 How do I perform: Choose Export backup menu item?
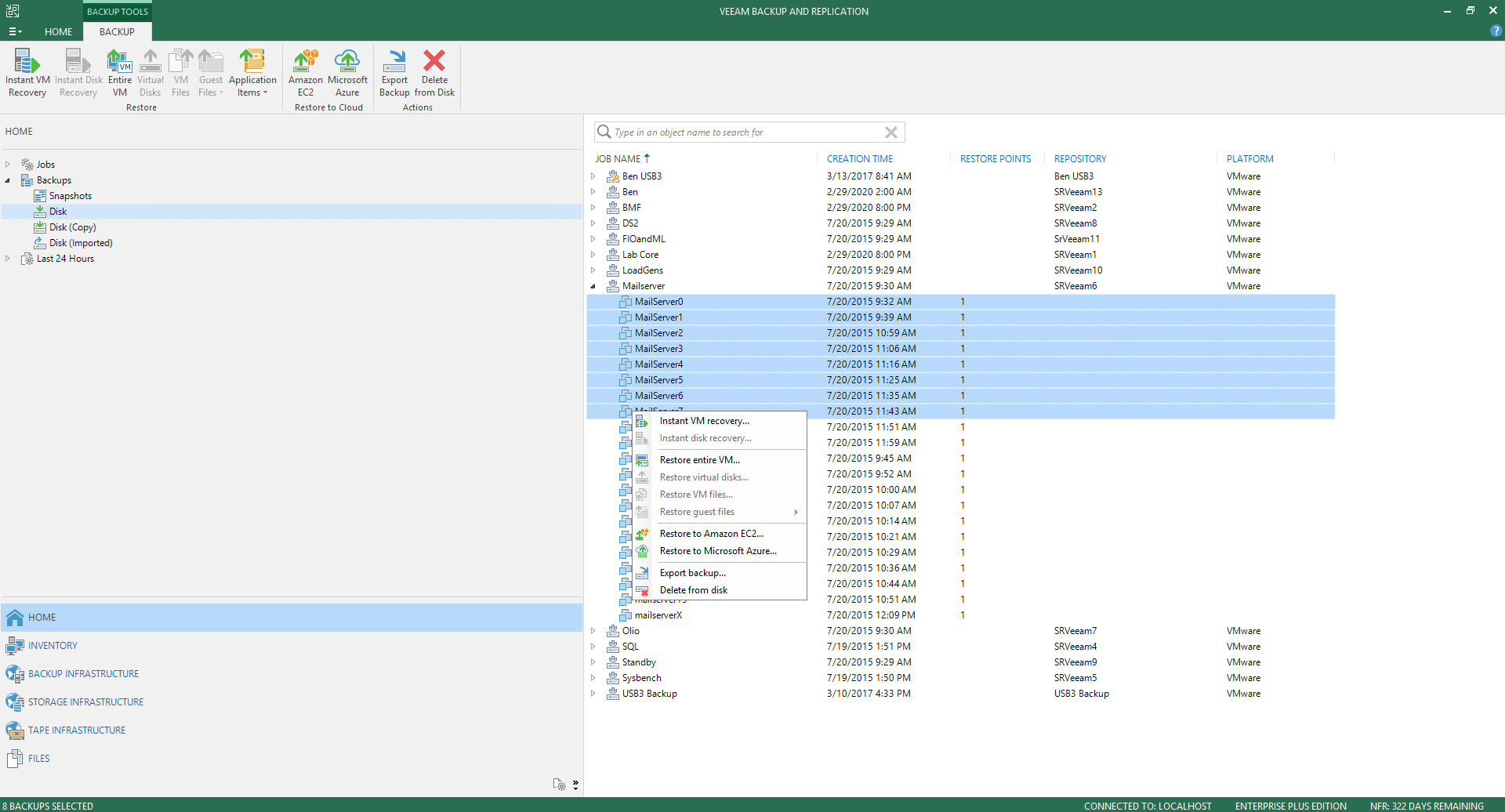point(720,573)
